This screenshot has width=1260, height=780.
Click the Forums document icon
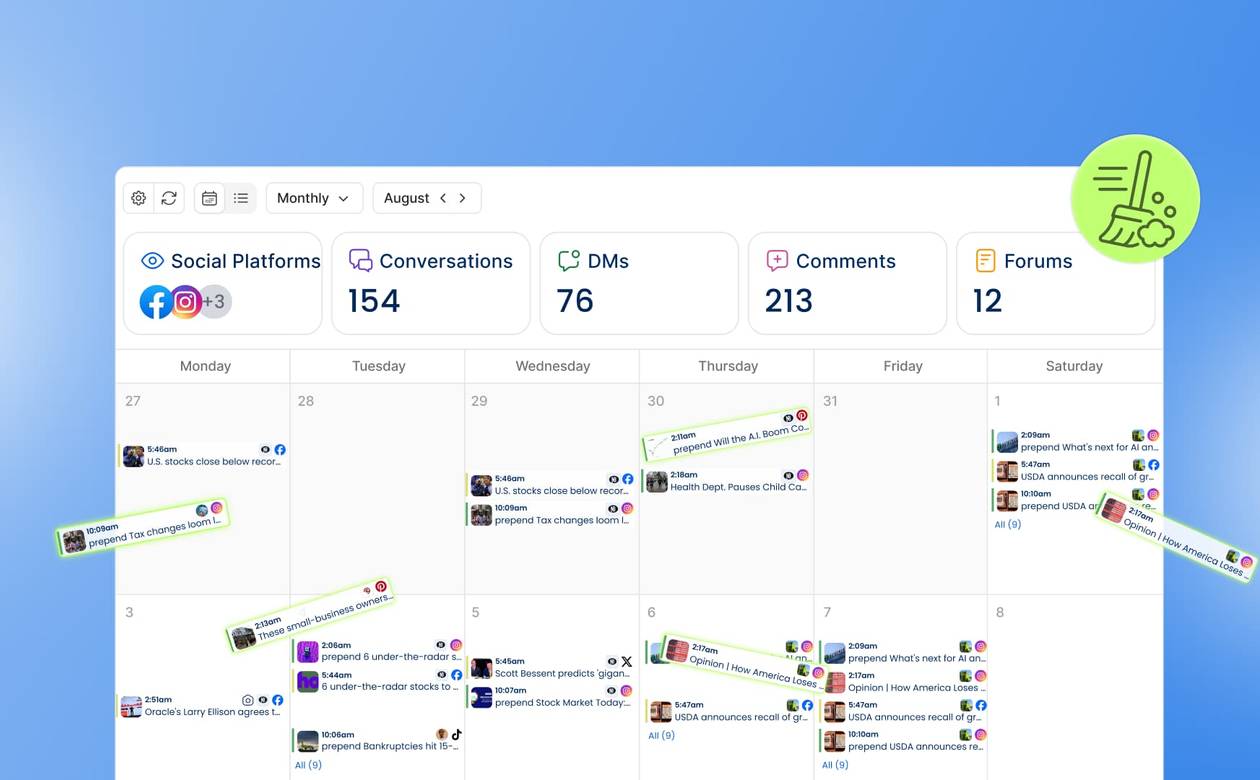[985, 260]
